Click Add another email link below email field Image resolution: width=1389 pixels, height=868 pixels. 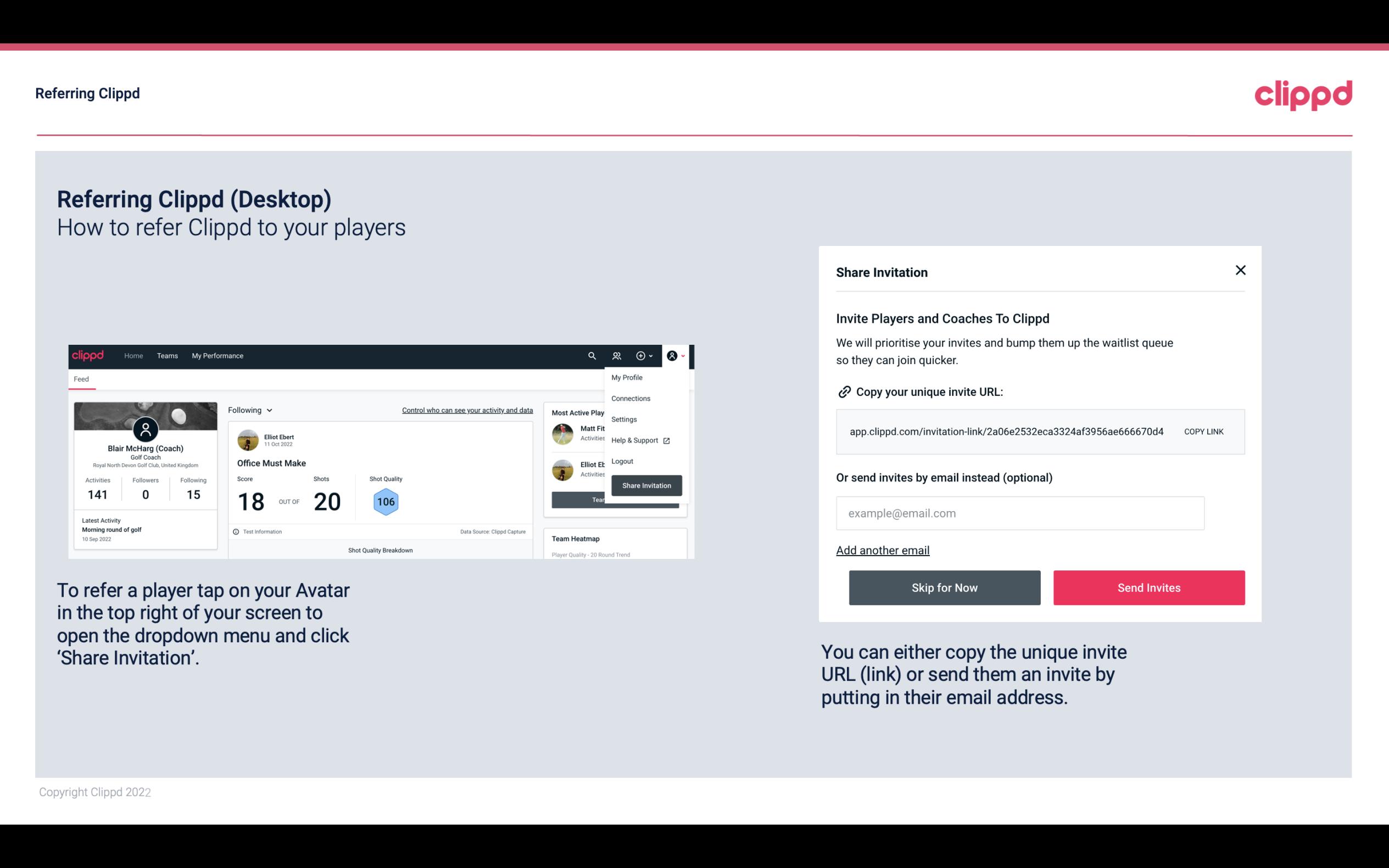click(882, 550)
